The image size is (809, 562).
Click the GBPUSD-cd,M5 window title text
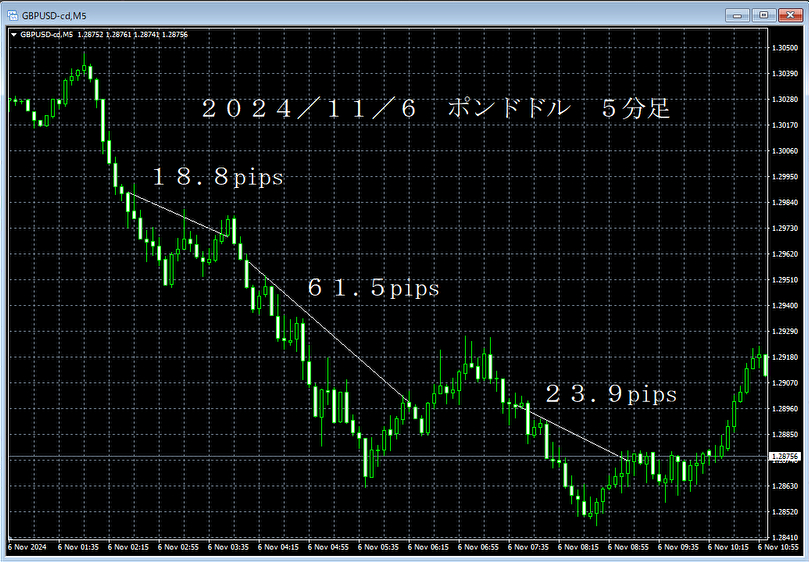(x=54, y=15)
